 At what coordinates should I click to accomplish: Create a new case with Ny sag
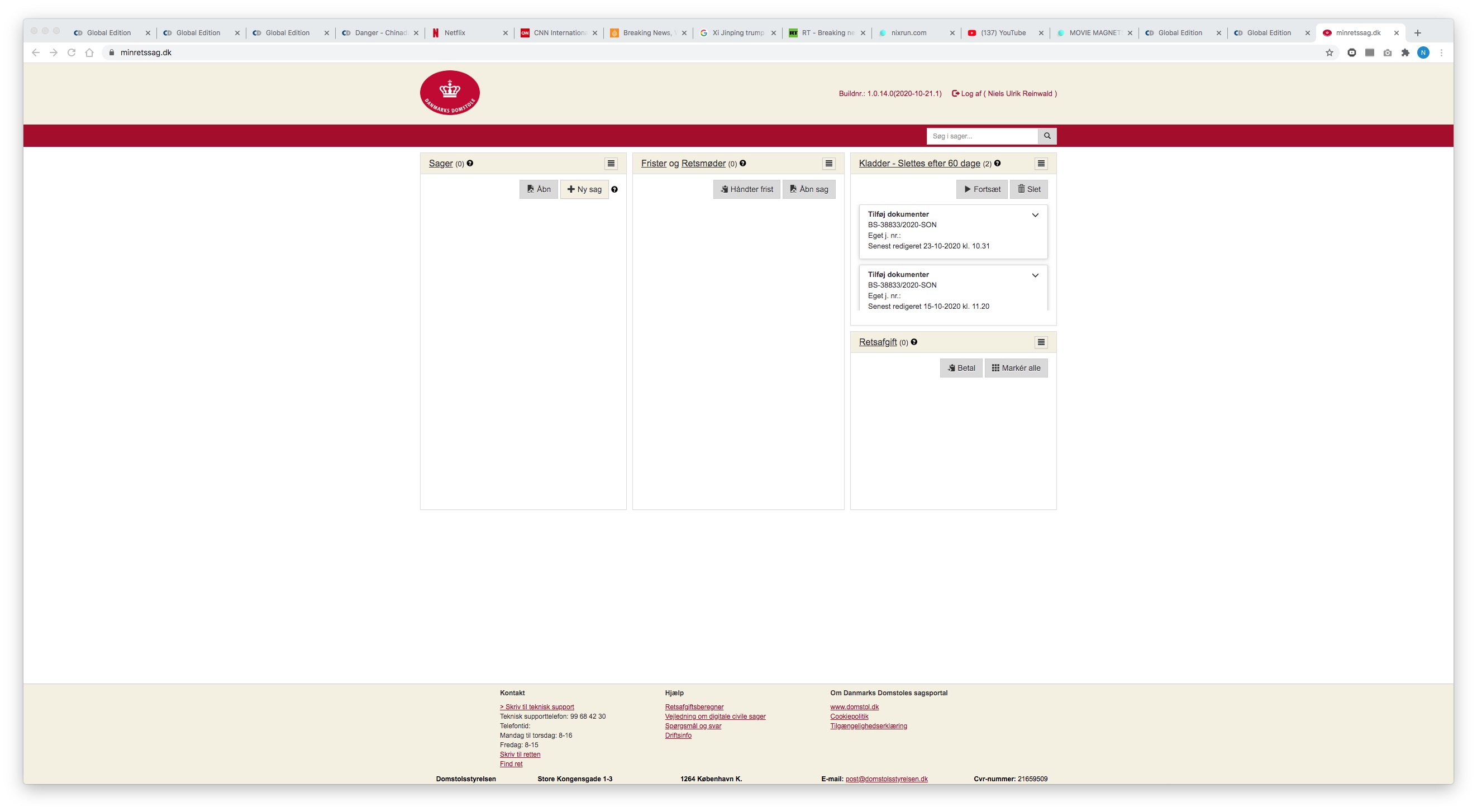584,189
